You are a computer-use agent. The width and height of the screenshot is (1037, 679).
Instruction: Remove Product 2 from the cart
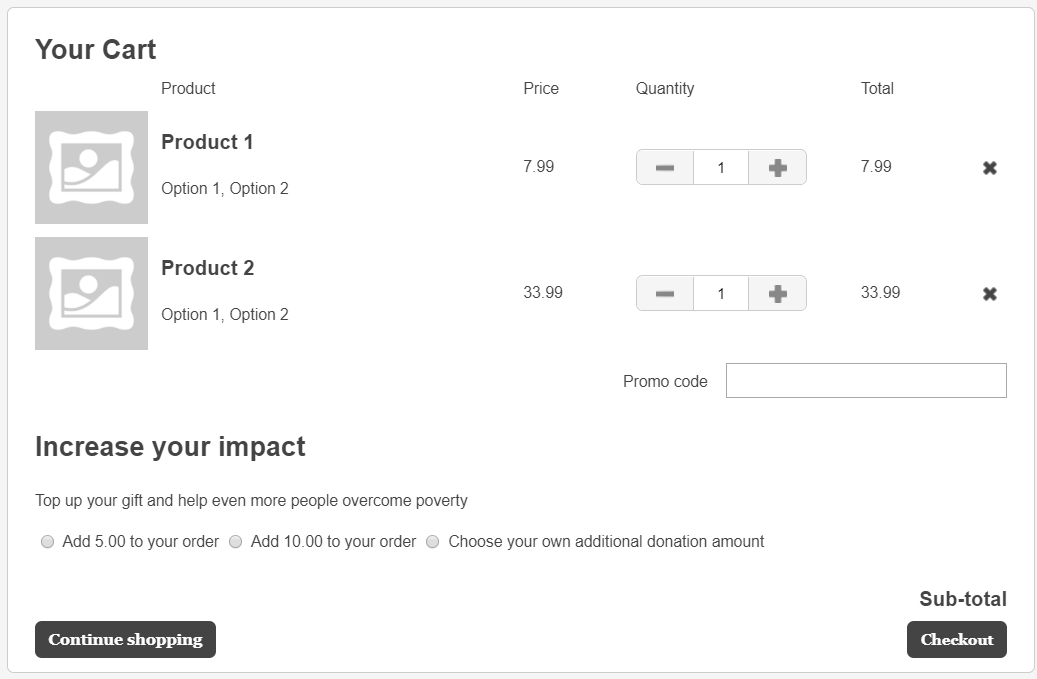pyautogui.click(x=989, y=294)
